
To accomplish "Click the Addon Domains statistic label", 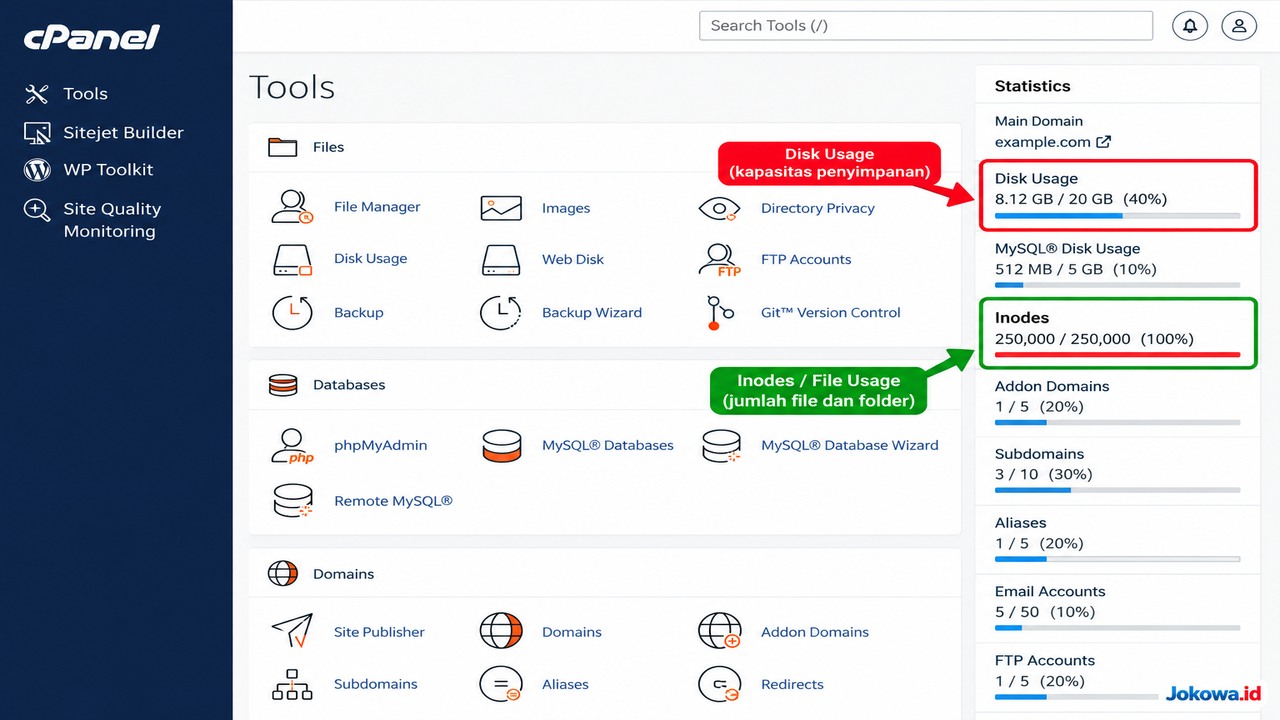I will coord(1052,386).
